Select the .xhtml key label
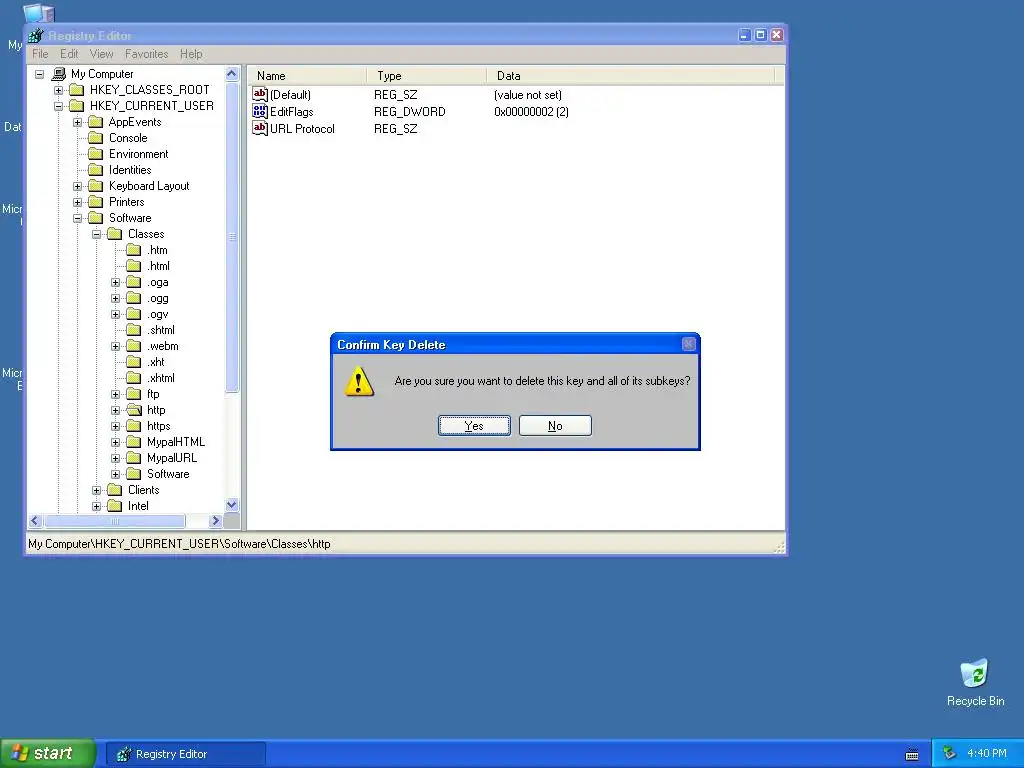Viewport: 1024px width, 768px height. (161, 378)
